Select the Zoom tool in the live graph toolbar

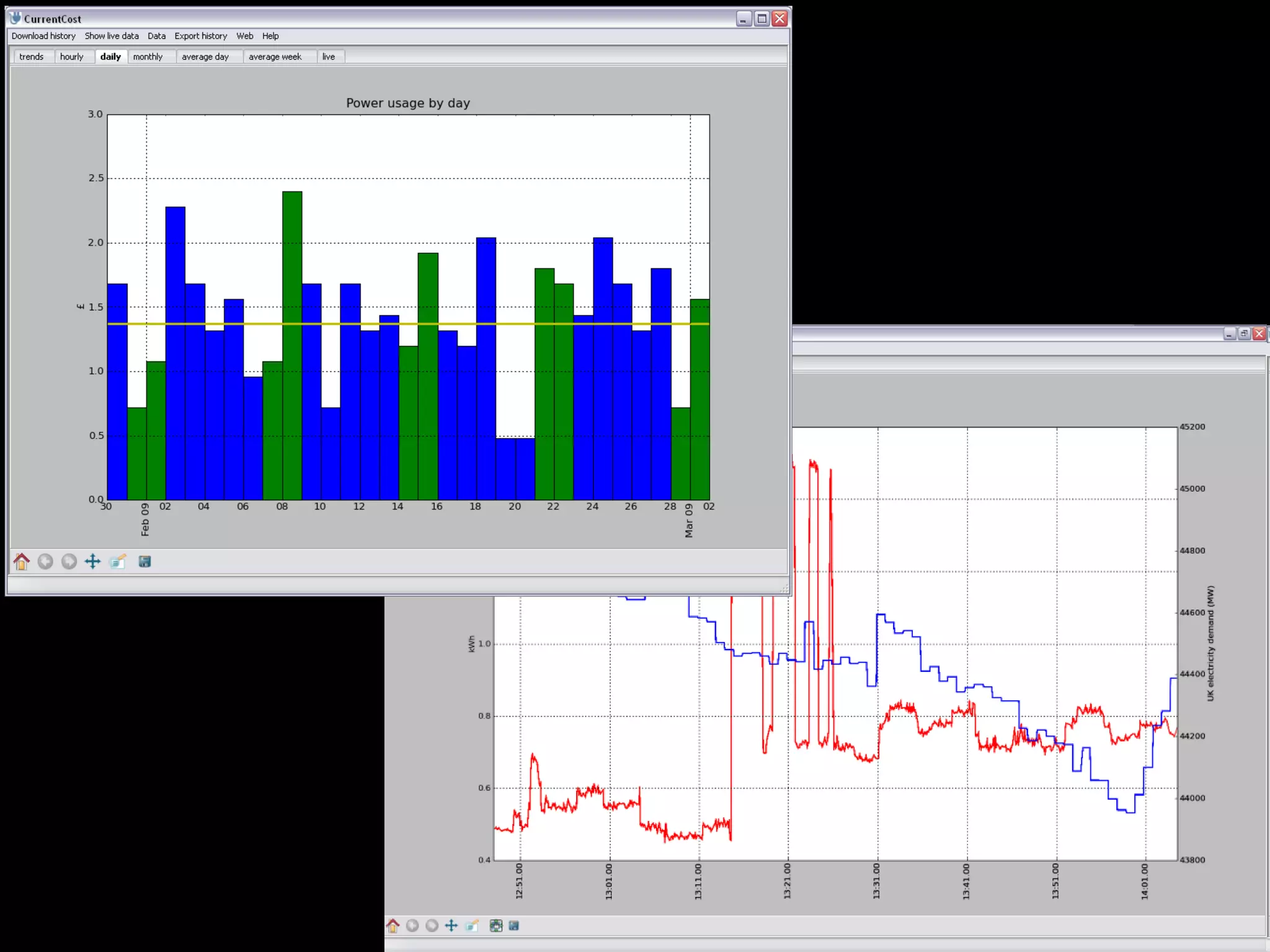tap(472, 925)
